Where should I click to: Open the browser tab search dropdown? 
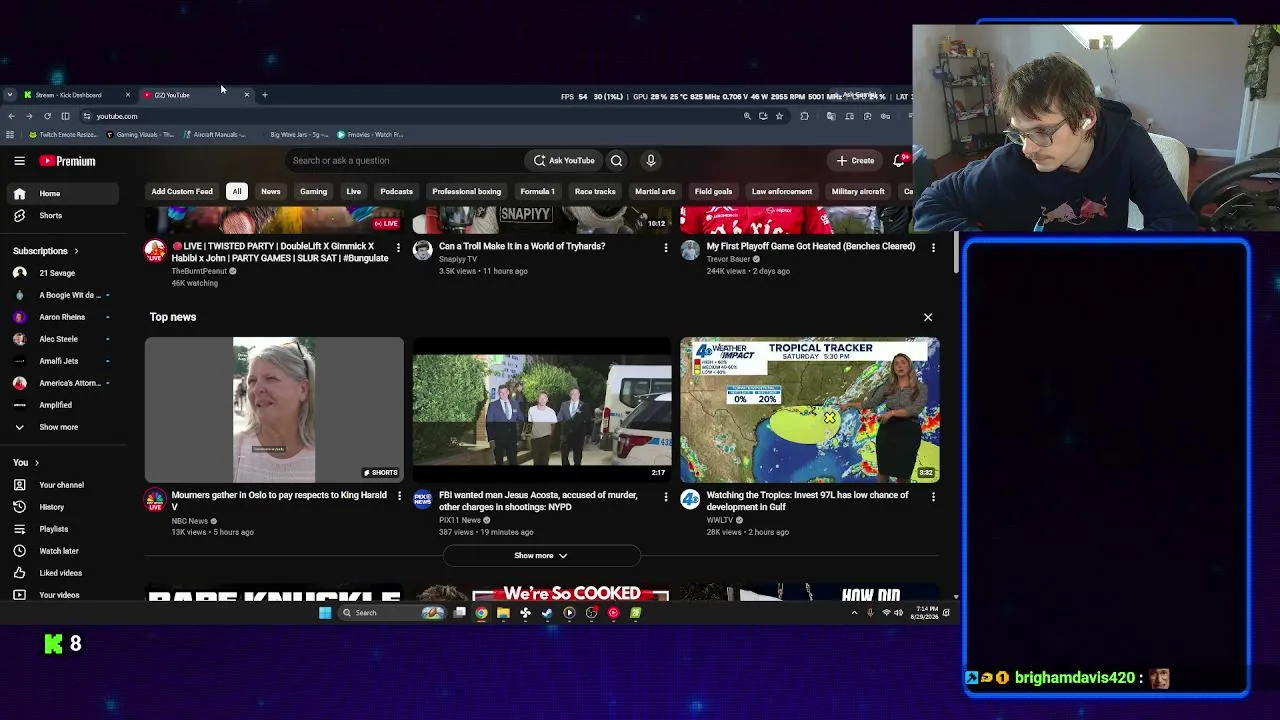[x=10, y=95]
